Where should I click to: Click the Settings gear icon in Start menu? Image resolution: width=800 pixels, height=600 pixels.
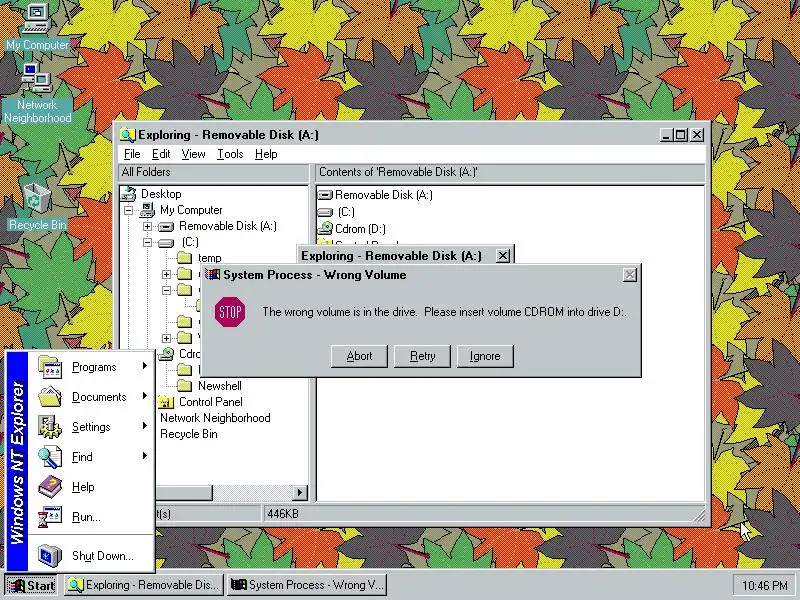[49, 427]
